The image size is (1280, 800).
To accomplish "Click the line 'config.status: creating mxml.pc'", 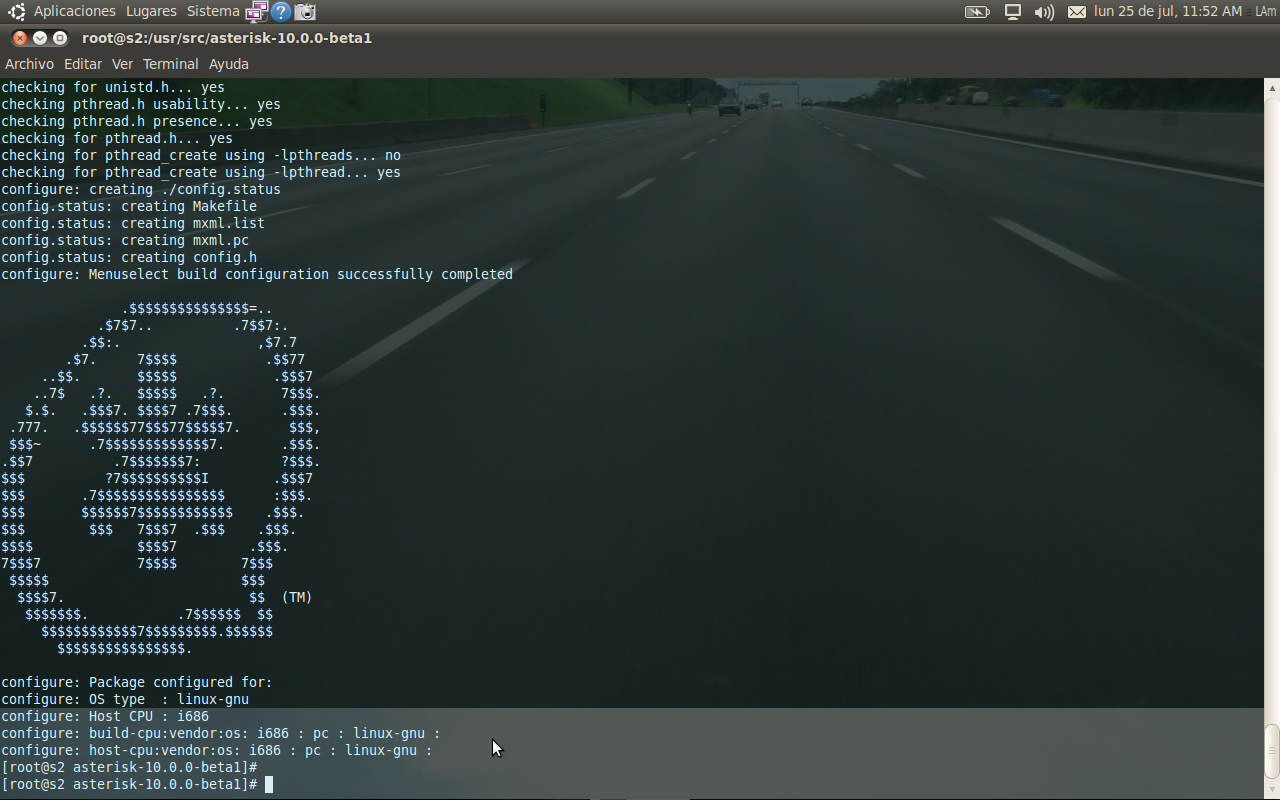I will point(125,240).
